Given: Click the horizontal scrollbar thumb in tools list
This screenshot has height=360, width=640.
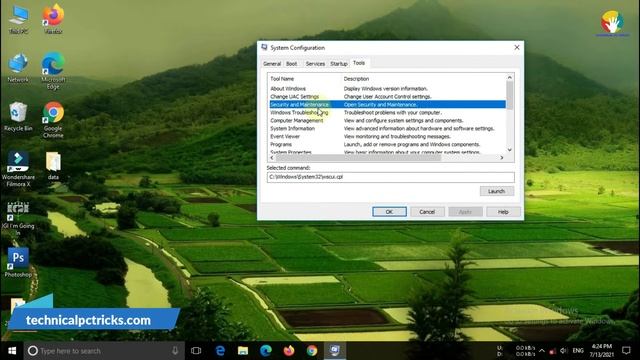Looking at the screenshot, I should 358,158.
